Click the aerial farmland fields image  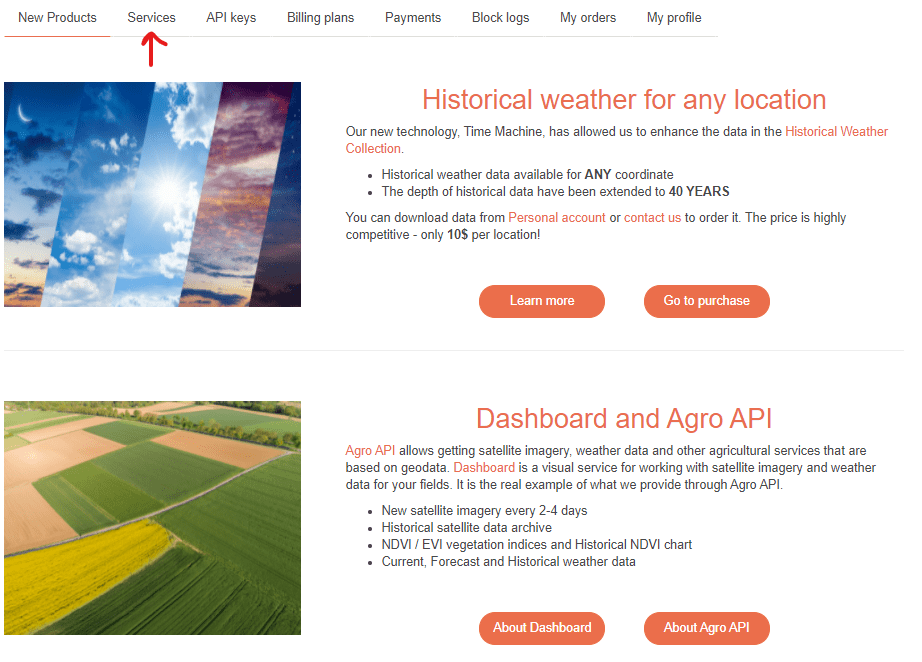(152, 518)
